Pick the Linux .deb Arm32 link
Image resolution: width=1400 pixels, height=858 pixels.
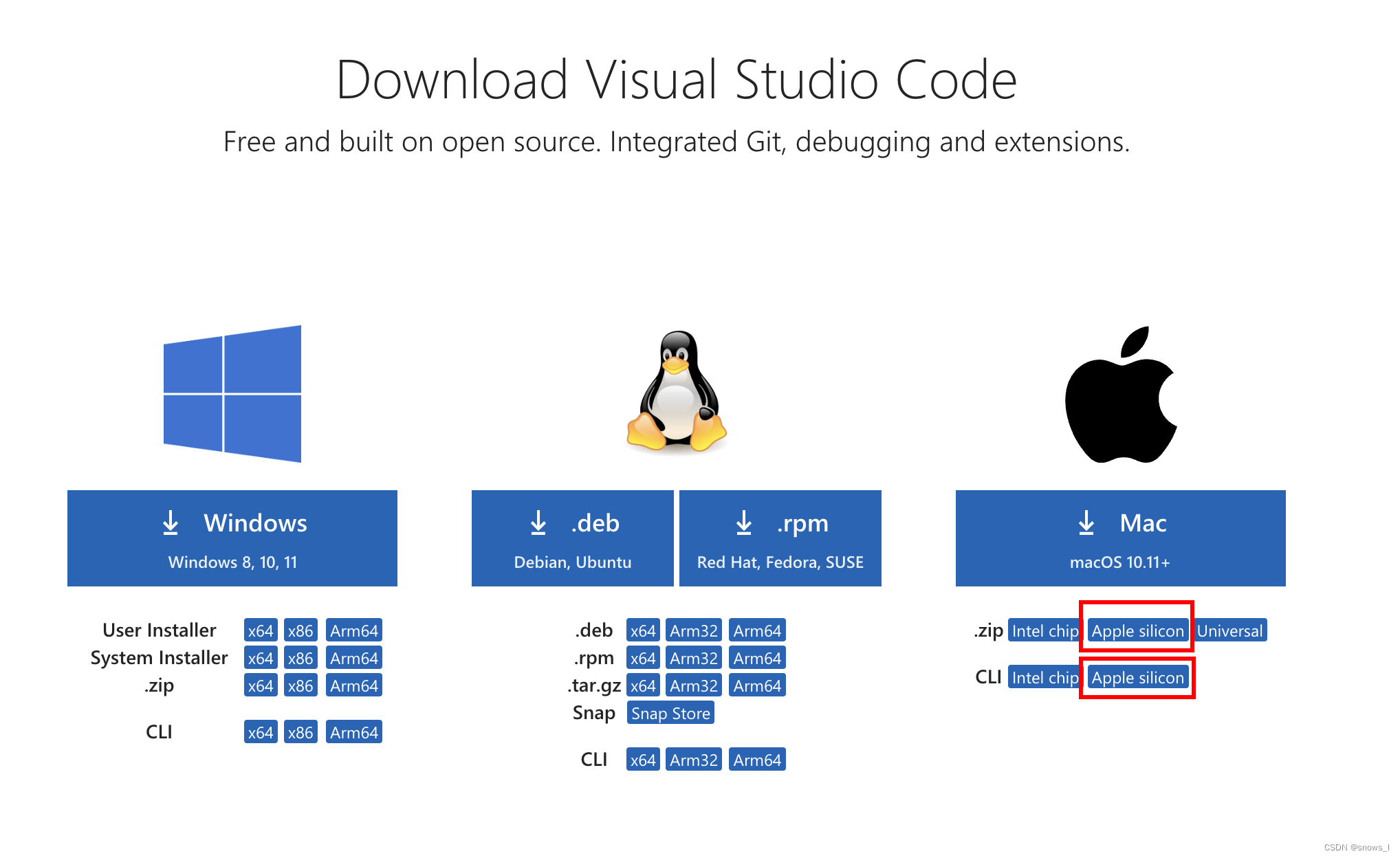click(694, 630)
